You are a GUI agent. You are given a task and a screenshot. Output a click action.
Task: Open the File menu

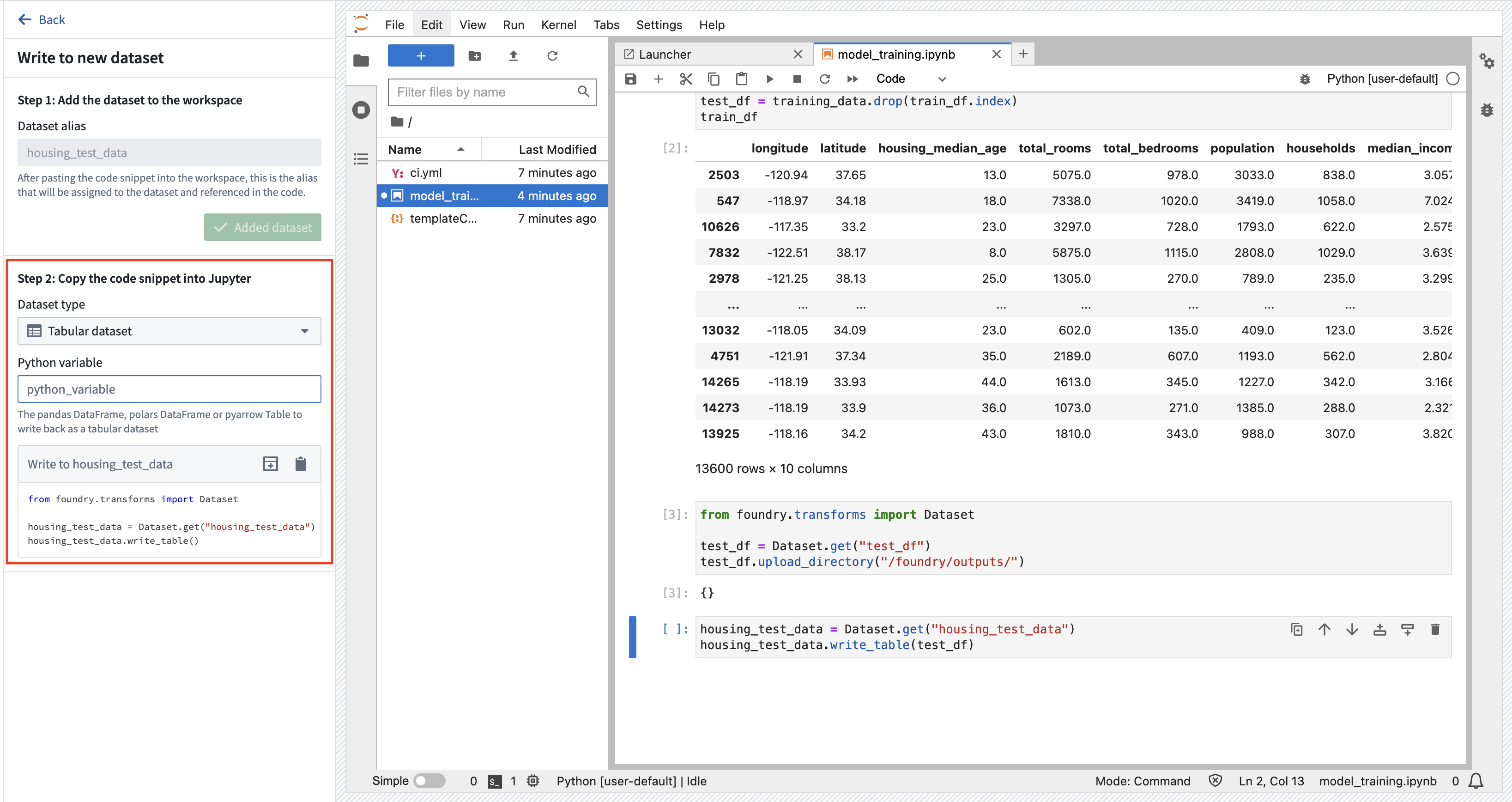[394, 24]
